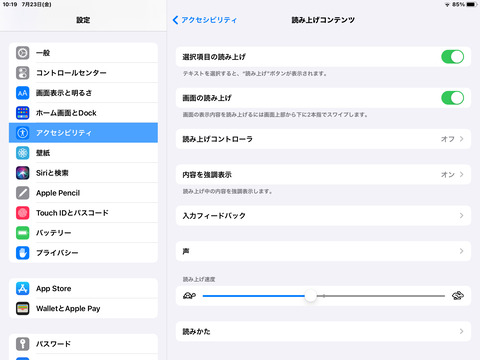This screenshot has height=360, width=480.
Task: Go back to アクセシビリティ
Action: 205,20
